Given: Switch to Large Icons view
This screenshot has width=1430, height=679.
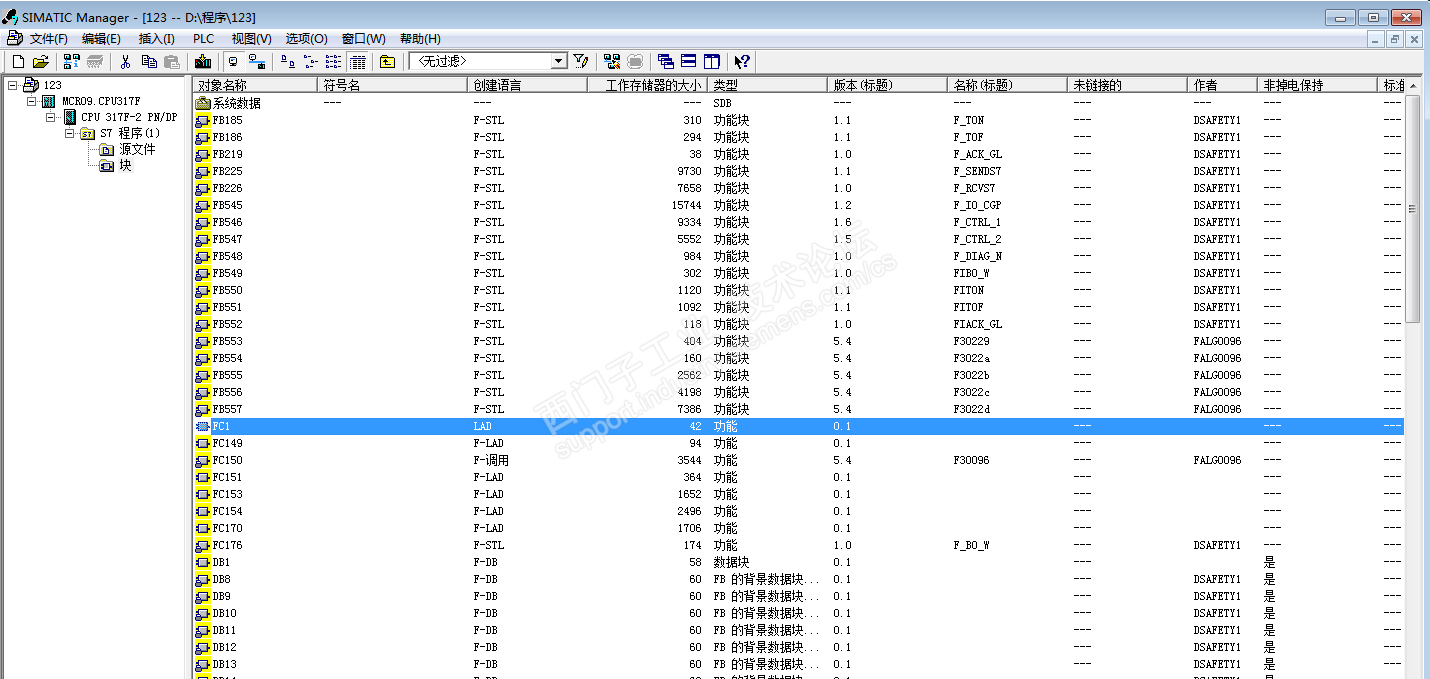Looking at the screenshot, I should click(x=287, y=61).
